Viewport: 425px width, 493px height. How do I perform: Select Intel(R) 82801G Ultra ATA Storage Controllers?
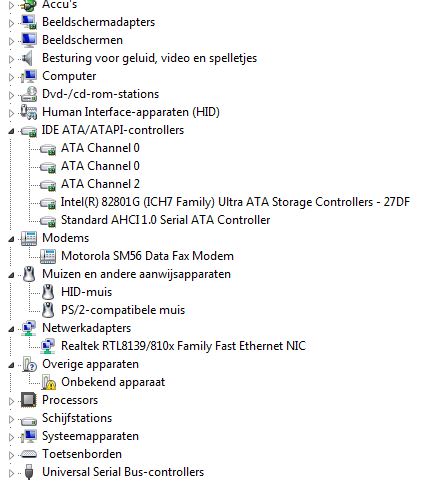pyautogui.click(x=235, y=202)
